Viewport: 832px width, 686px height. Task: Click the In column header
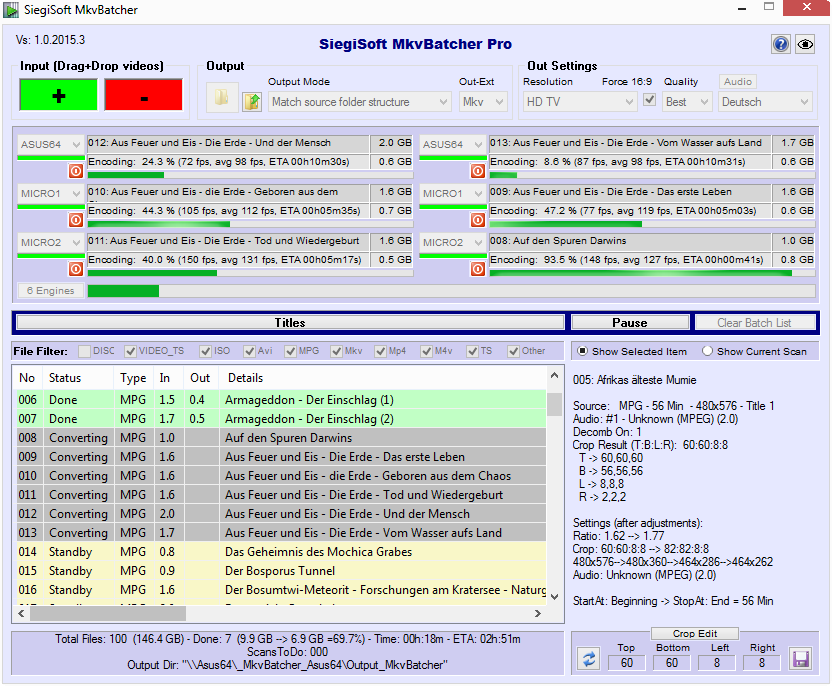[x=169, y=378]
